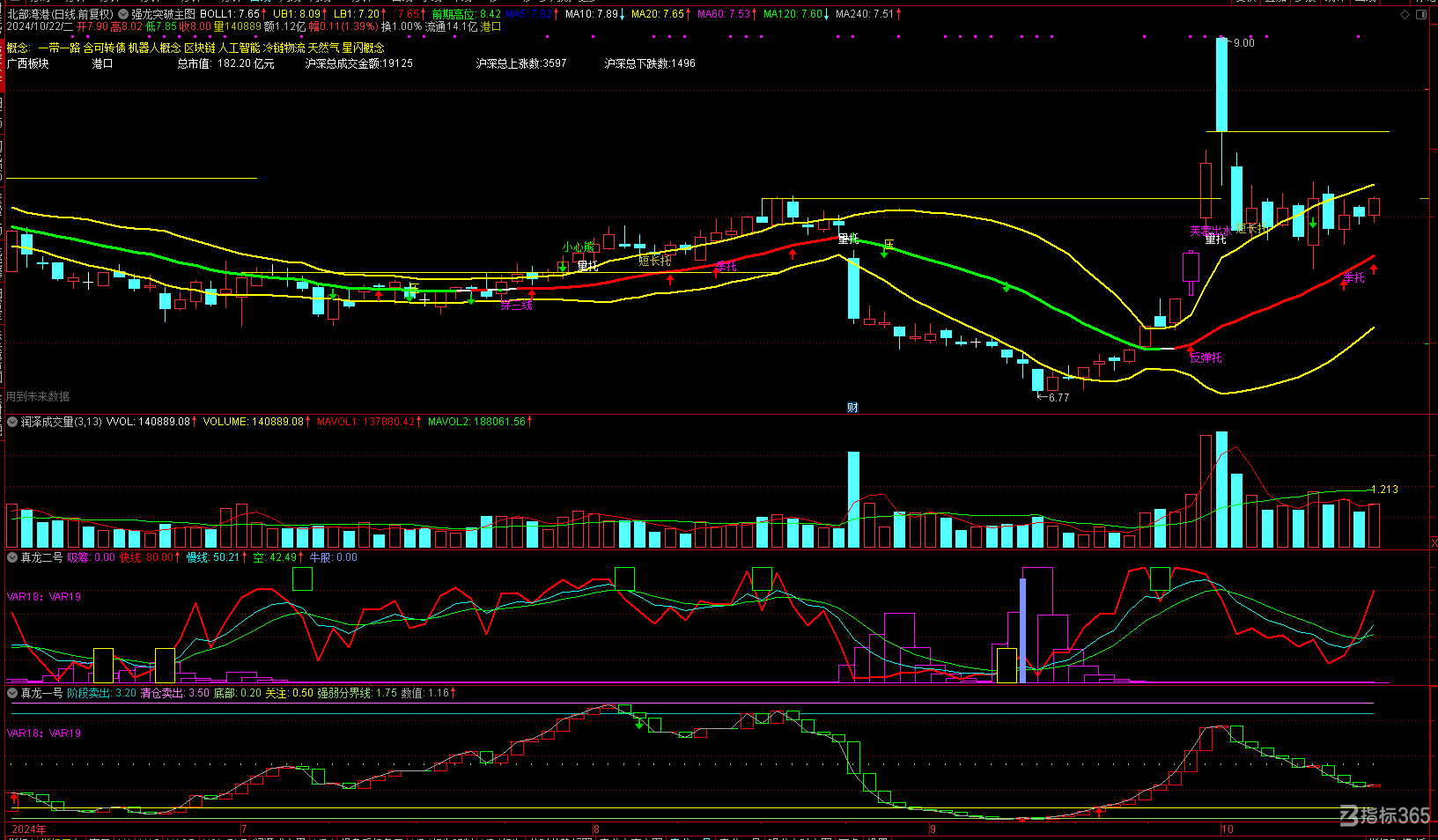Click the 财 event marker on chart

(x=852, y=407)
